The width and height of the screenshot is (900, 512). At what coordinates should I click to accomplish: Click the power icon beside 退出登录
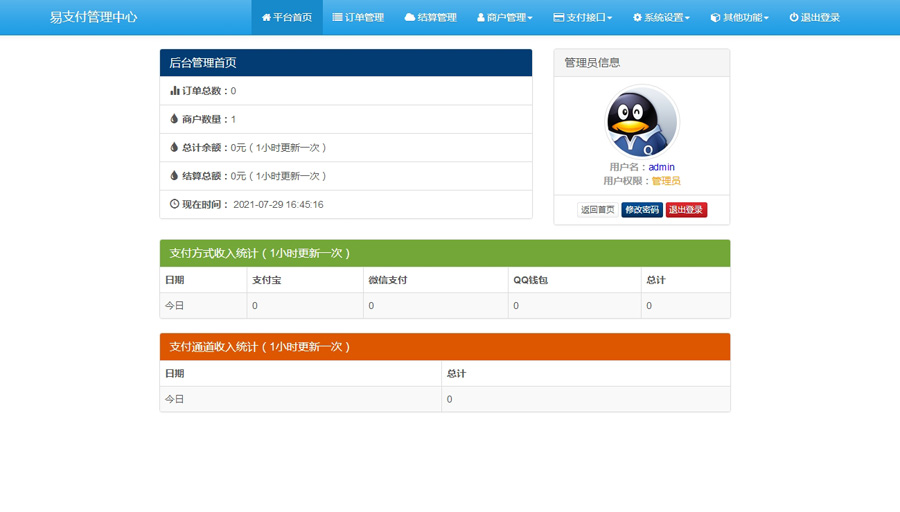coord(794,18)
